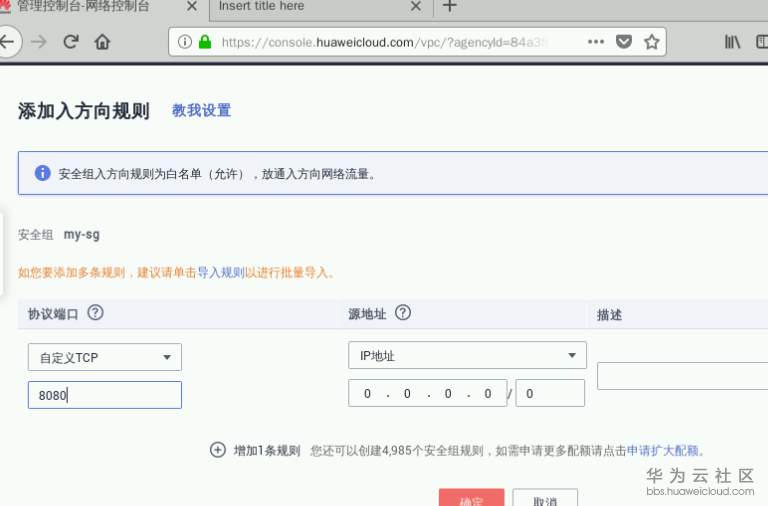Viewport: 768px width, 506px height.
Task: Close the 管理控制台-网络控制台 tab
Action: [192, 6]
